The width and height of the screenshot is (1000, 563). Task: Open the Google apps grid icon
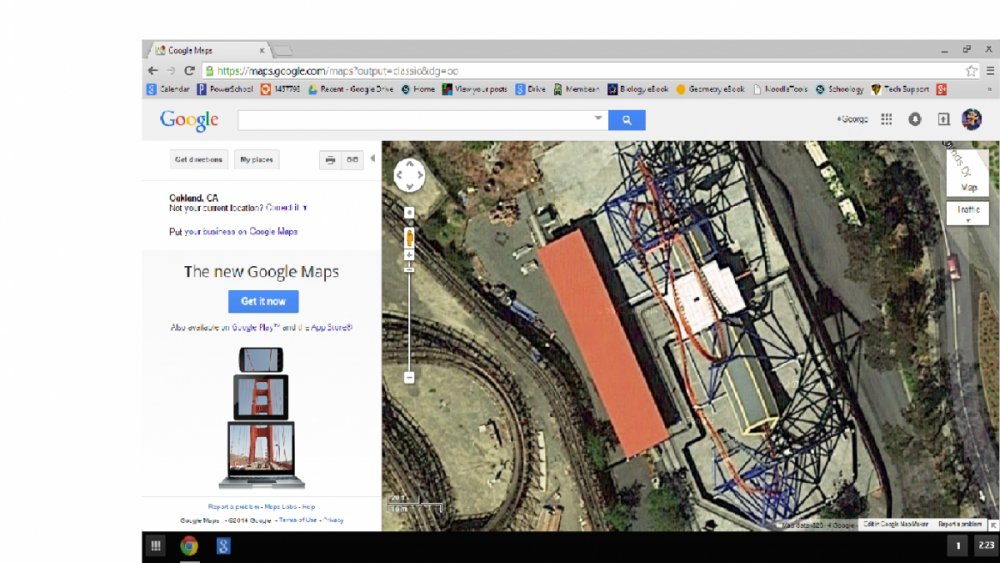click(x=886, y=119)
